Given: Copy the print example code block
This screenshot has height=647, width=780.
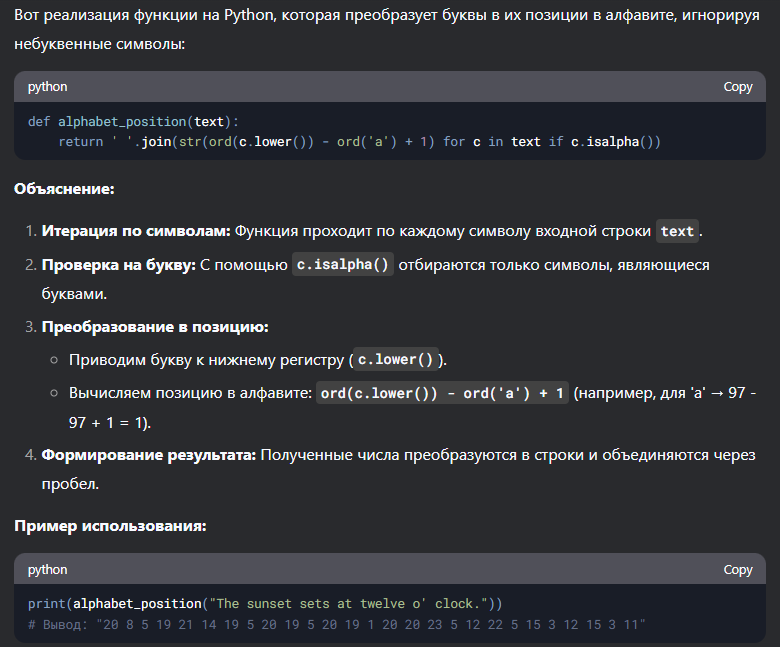Looking at the screenshot, I should coord(737,569).
